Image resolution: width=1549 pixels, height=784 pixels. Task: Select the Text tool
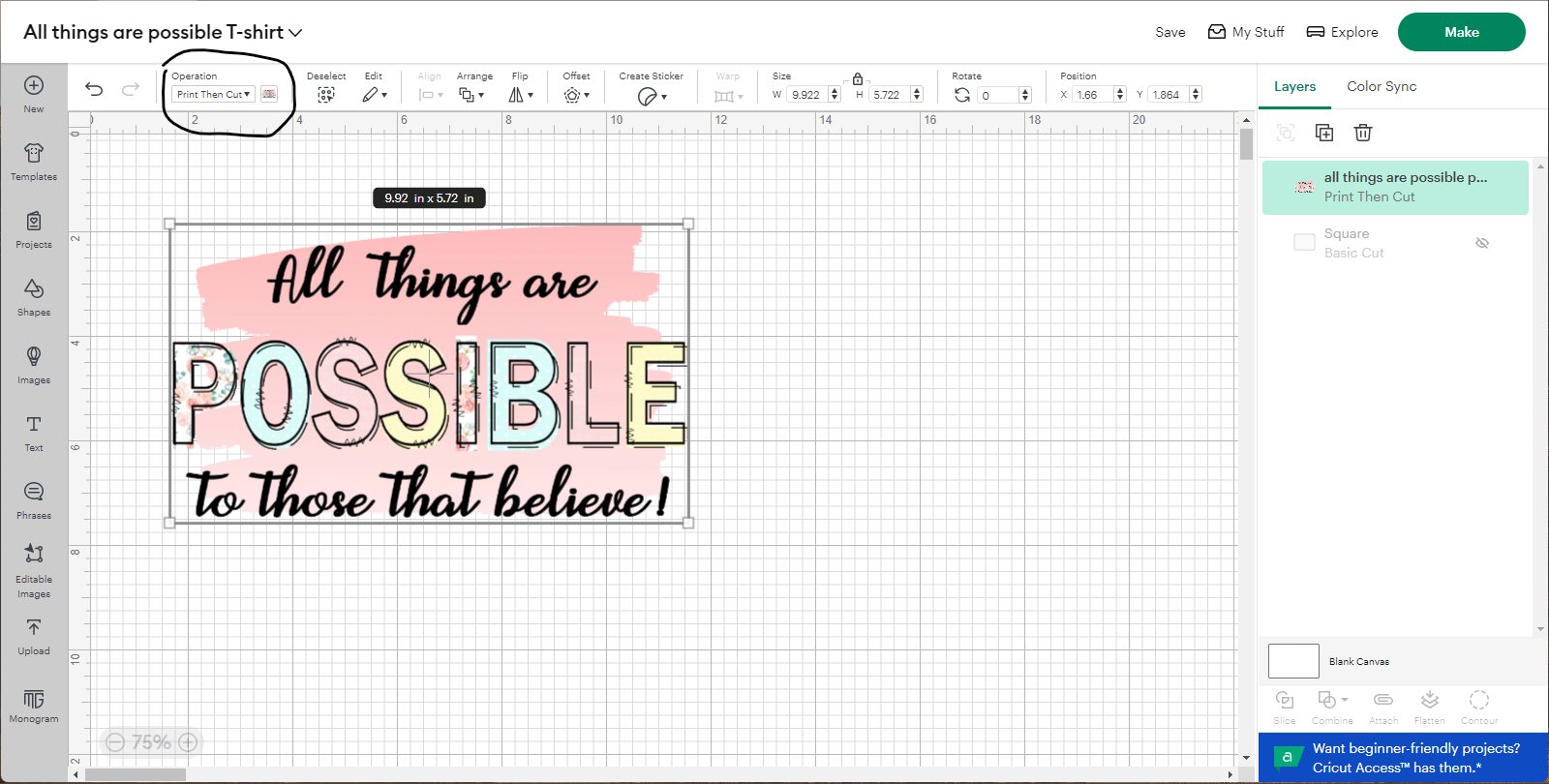(x=34, y=433)
